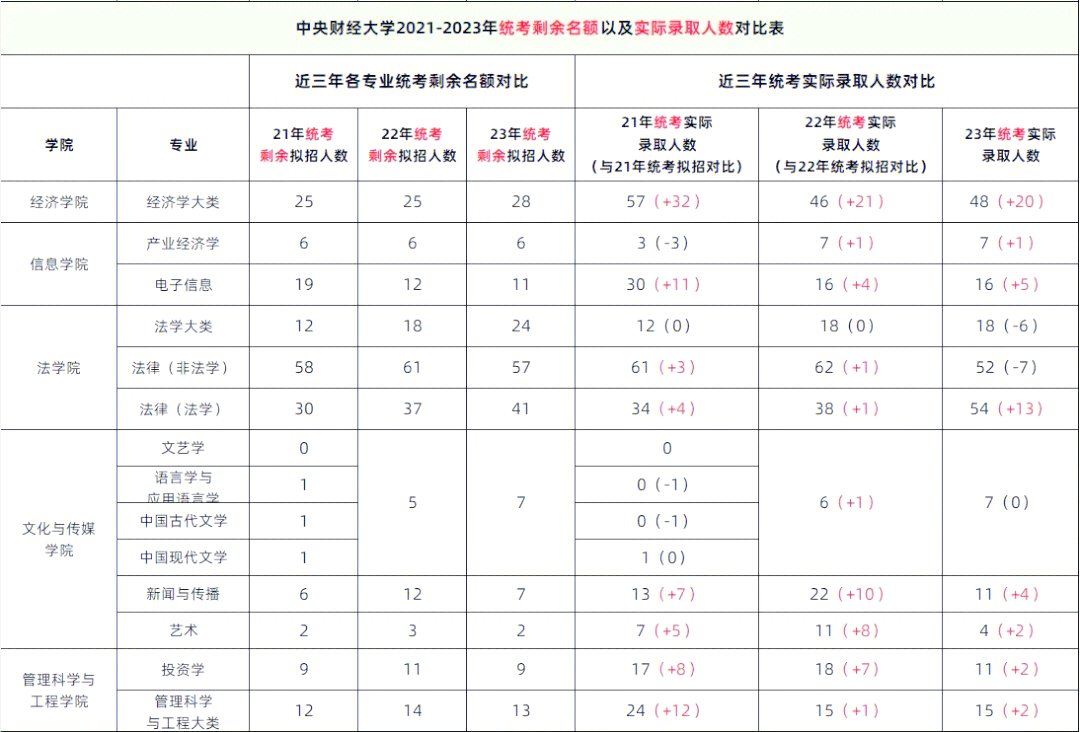Click the 23年统考实际录取人数 column header
Image resolution: width=1080 pixels, height=732 pixels.
tap(1010, 145)
